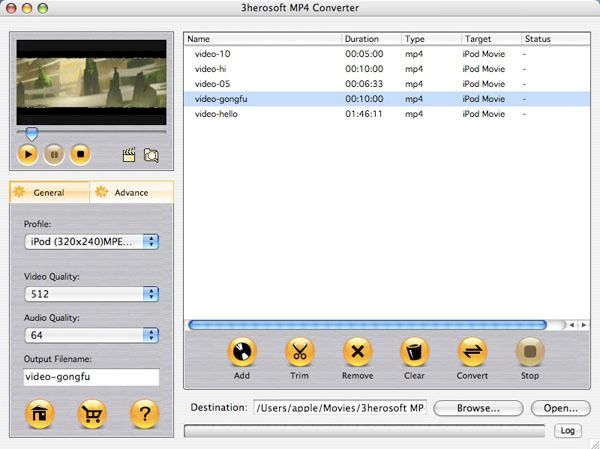Open help with the question mark icon
The width and height of the screenshot is (600, 449).
(x=145, y=414)
